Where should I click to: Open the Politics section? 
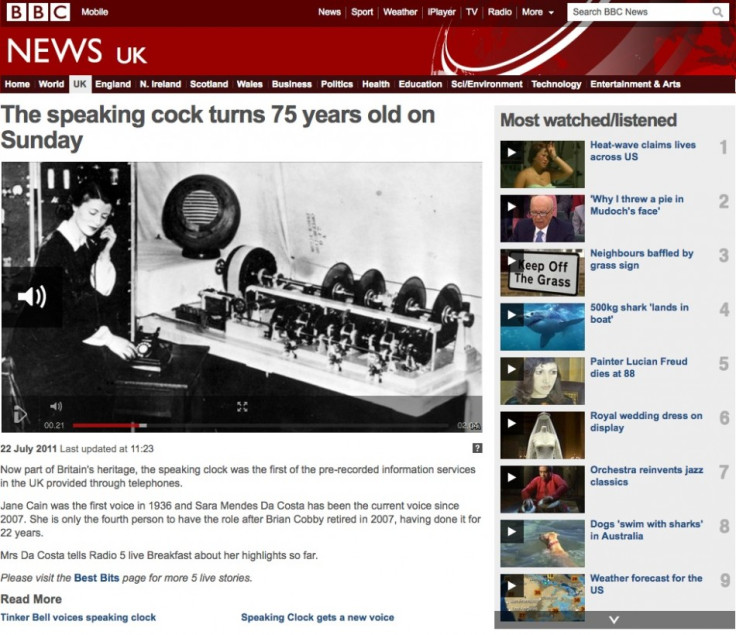pos(337,84)
